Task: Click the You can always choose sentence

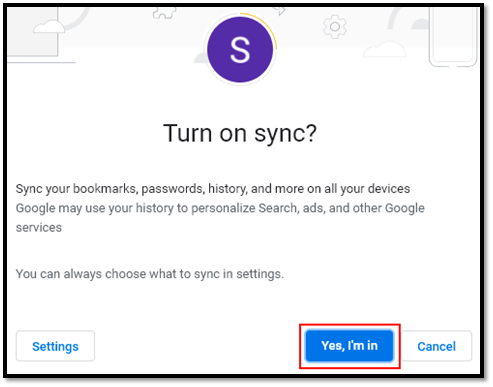Action: (150, 274)
